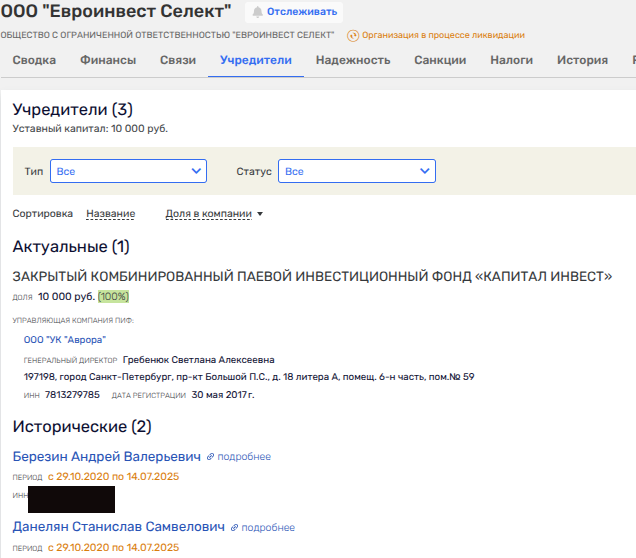The height and width of the screenshot is (558, 636).
Task: Open the Статус filter dropdown
Action: (x=356, y=172)
